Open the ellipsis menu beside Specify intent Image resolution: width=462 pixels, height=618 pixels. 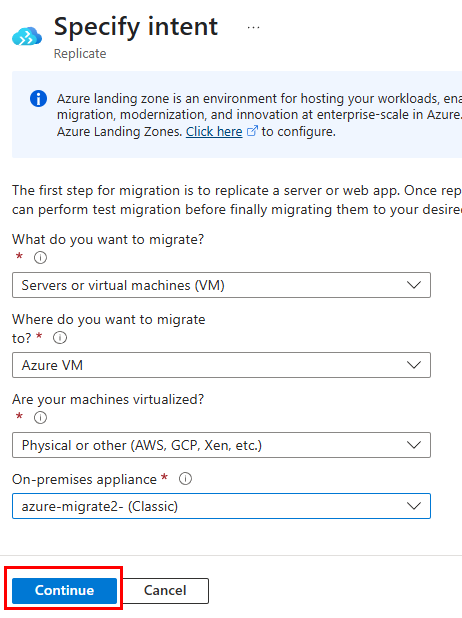point(253,28)
